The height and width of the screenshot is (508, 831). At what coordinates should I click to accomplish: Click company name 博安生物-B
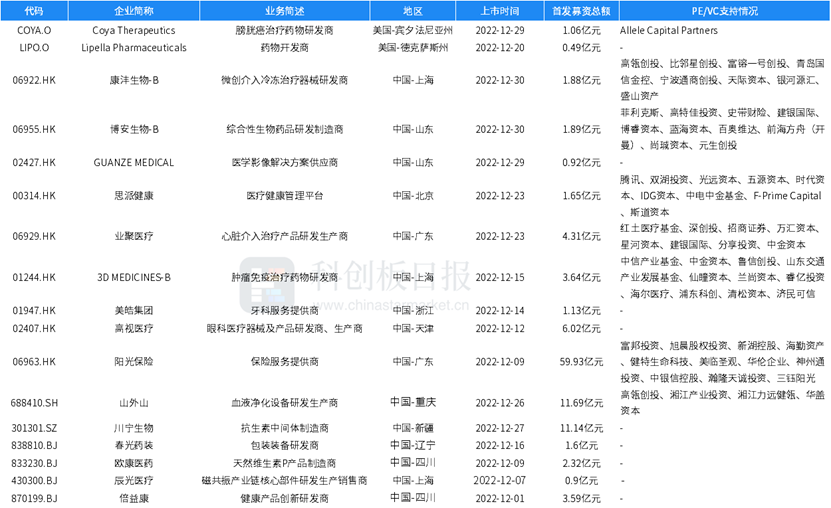coord(134,129)
